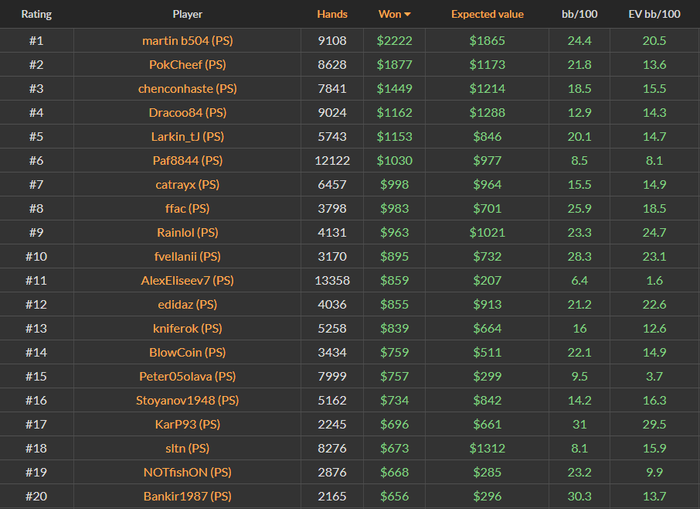The height and width of the screenshot is (509, 700).
Task: Select KarP93 (PS) player entry
Action: coord(187,425)
